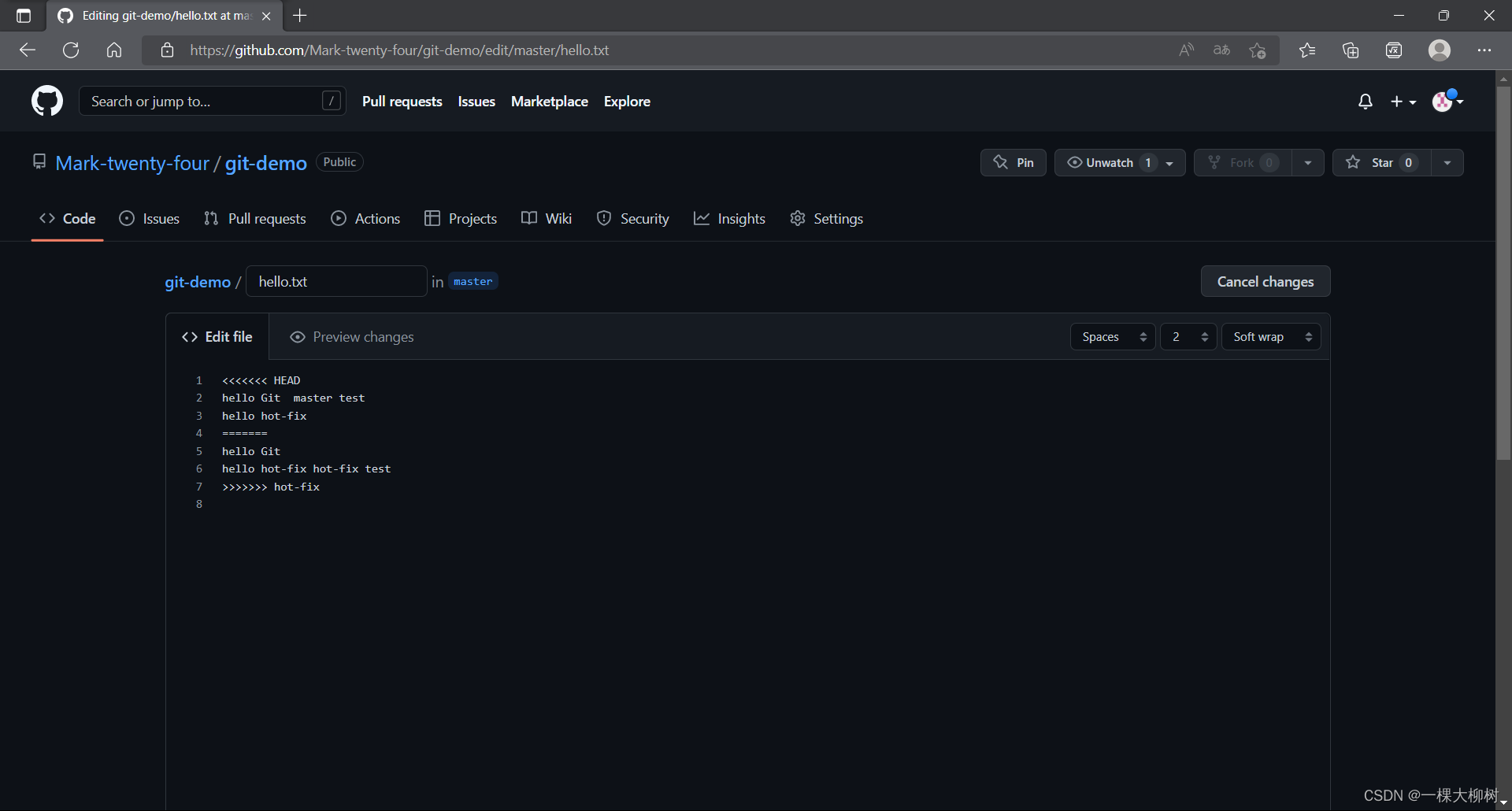Image resolution: width=1512 pixels, height=811 pixels.
Task: Click the hello.txt filename input field
Action: tap(336, 281)
